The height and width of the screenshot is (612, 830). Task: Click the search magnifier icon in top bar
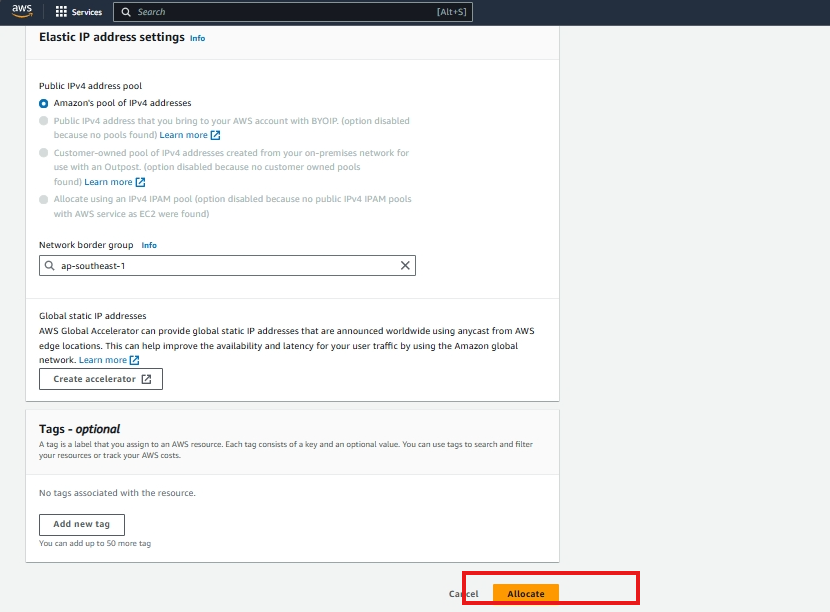(125, 12)
